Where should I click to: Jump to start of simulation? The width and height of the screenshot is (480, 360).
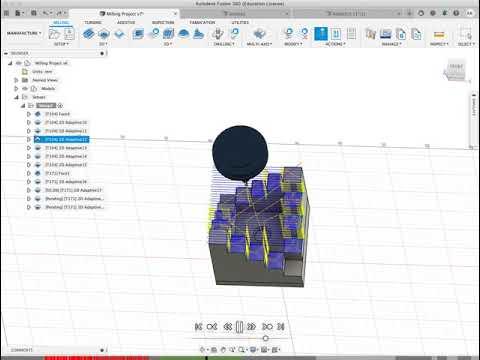[x=198, y=327]
